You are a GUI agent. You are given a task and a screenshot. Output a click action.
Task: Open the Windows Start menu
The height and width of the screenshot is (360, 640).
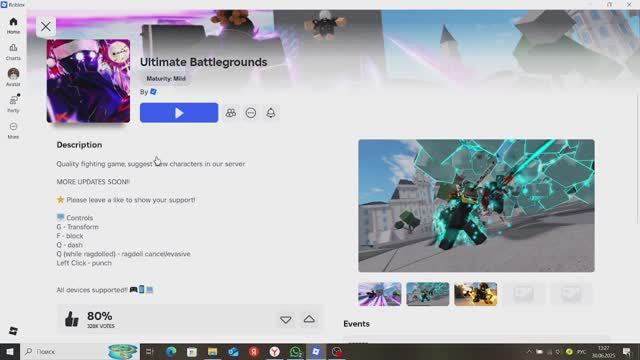[x=10, y=351]
